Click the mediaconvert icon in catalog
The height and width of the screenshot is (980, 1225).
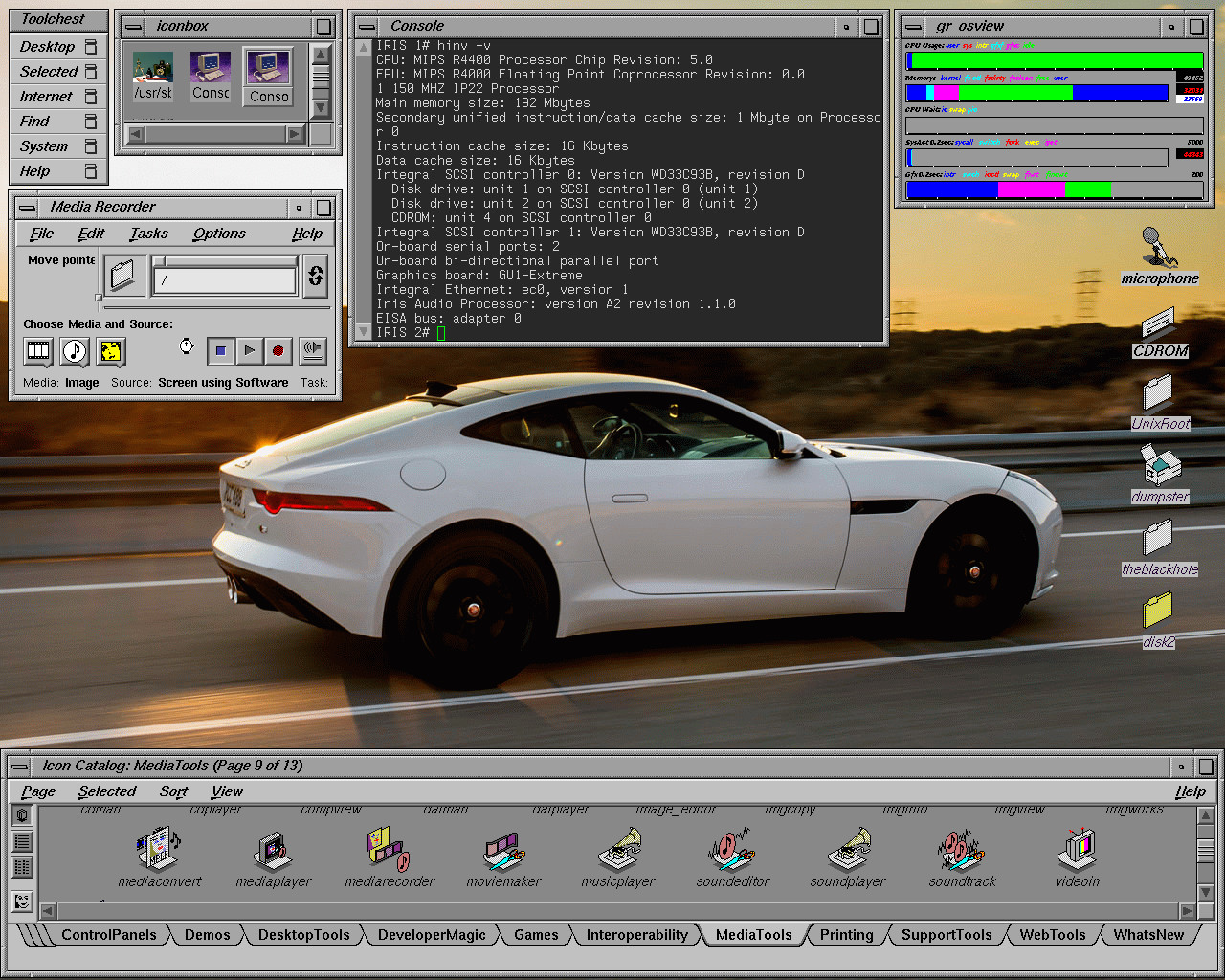click(159, 849)
